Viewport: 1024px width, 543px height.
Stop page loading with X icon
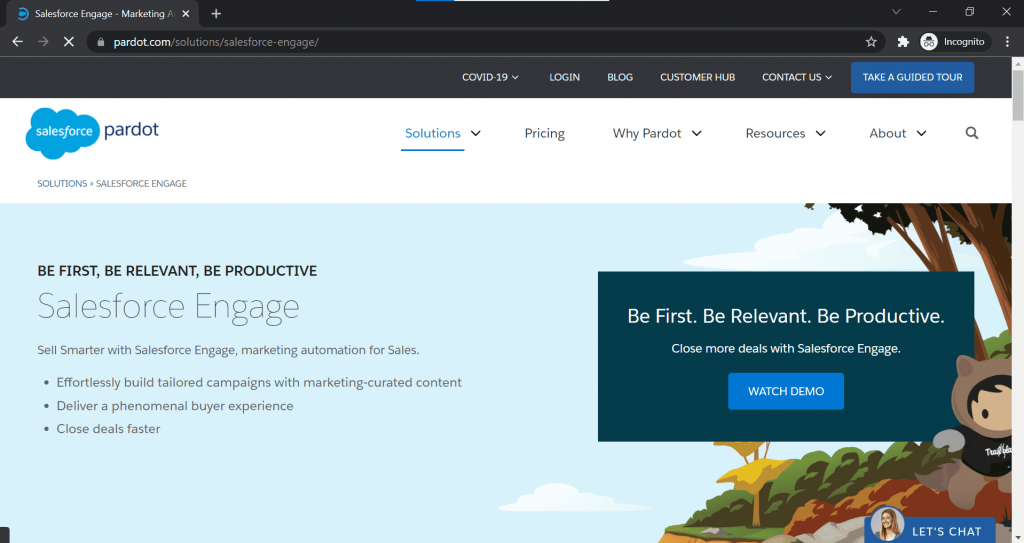69,42
